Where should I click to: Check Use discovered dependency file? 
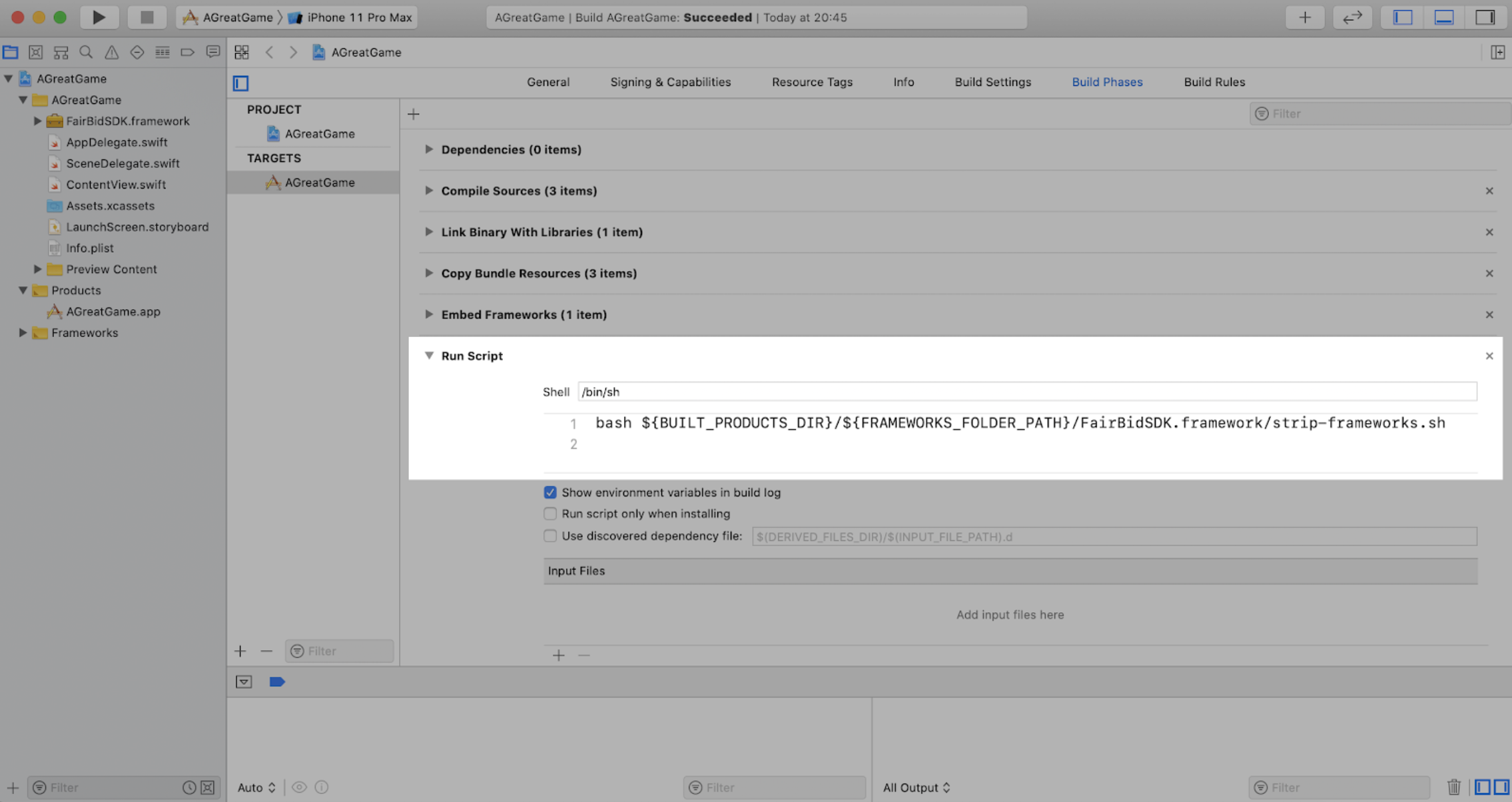pos(550,536)
